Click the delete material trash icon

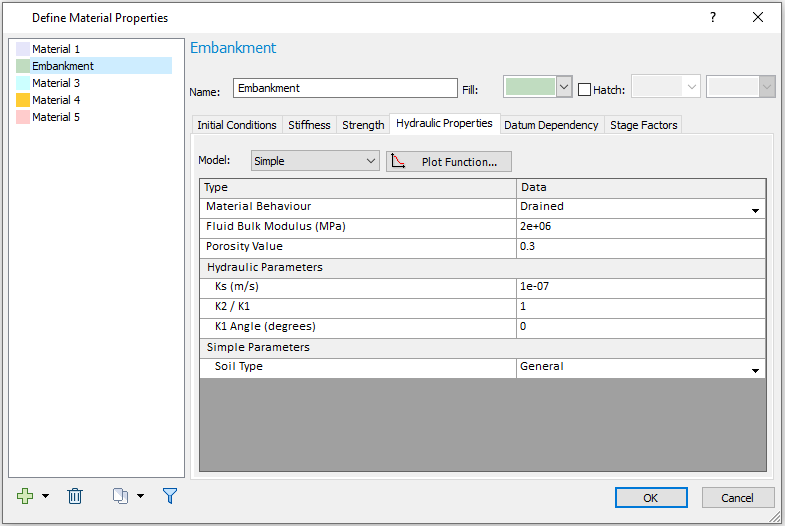(75, 496)
